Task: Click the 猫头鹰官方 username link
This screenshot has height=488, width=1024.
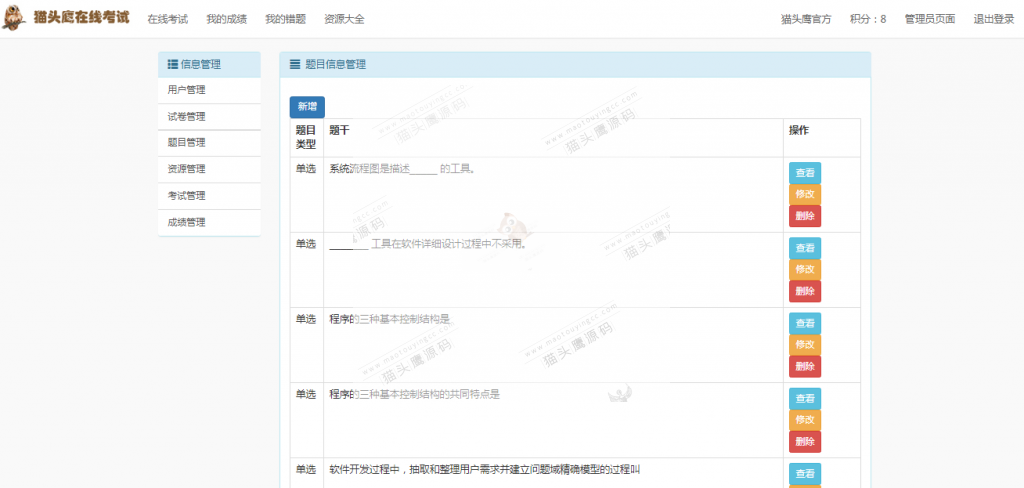Action: (x=807, y=19)
